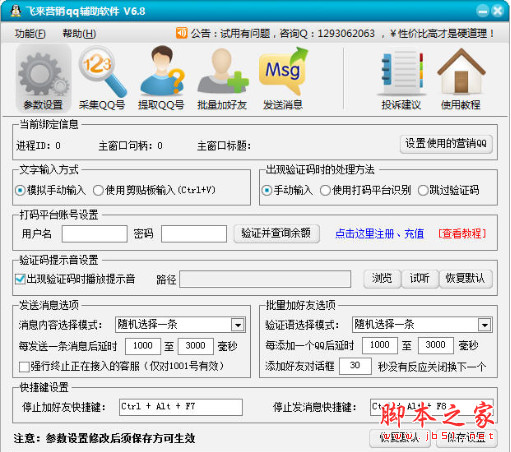Open 发送消息 Msg icon
511x452 pixels.
pyautogui.click(x=283, y=79)
